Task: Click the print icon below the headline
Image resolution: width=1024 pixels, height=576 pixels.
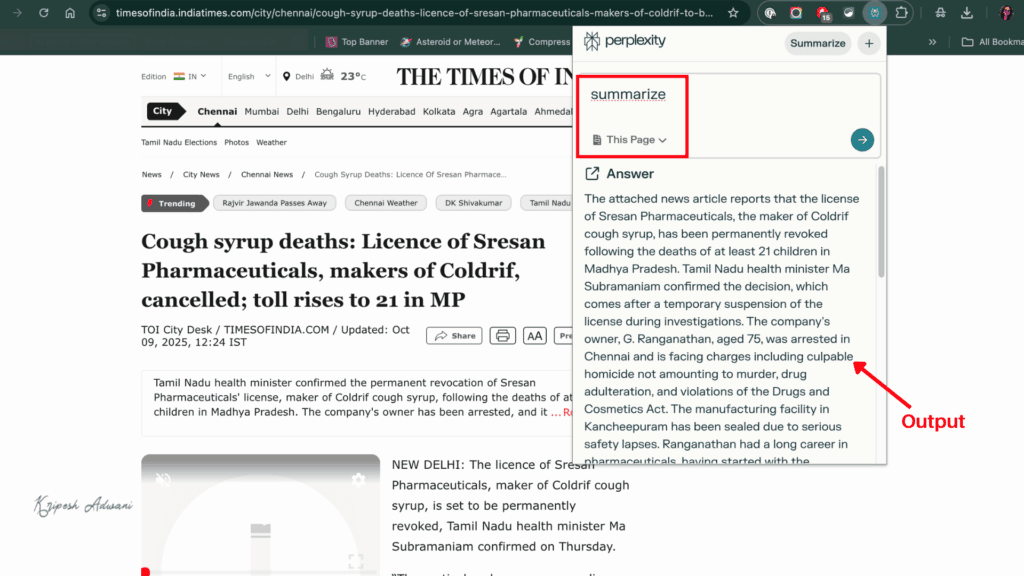Action: tap(502, 336)
